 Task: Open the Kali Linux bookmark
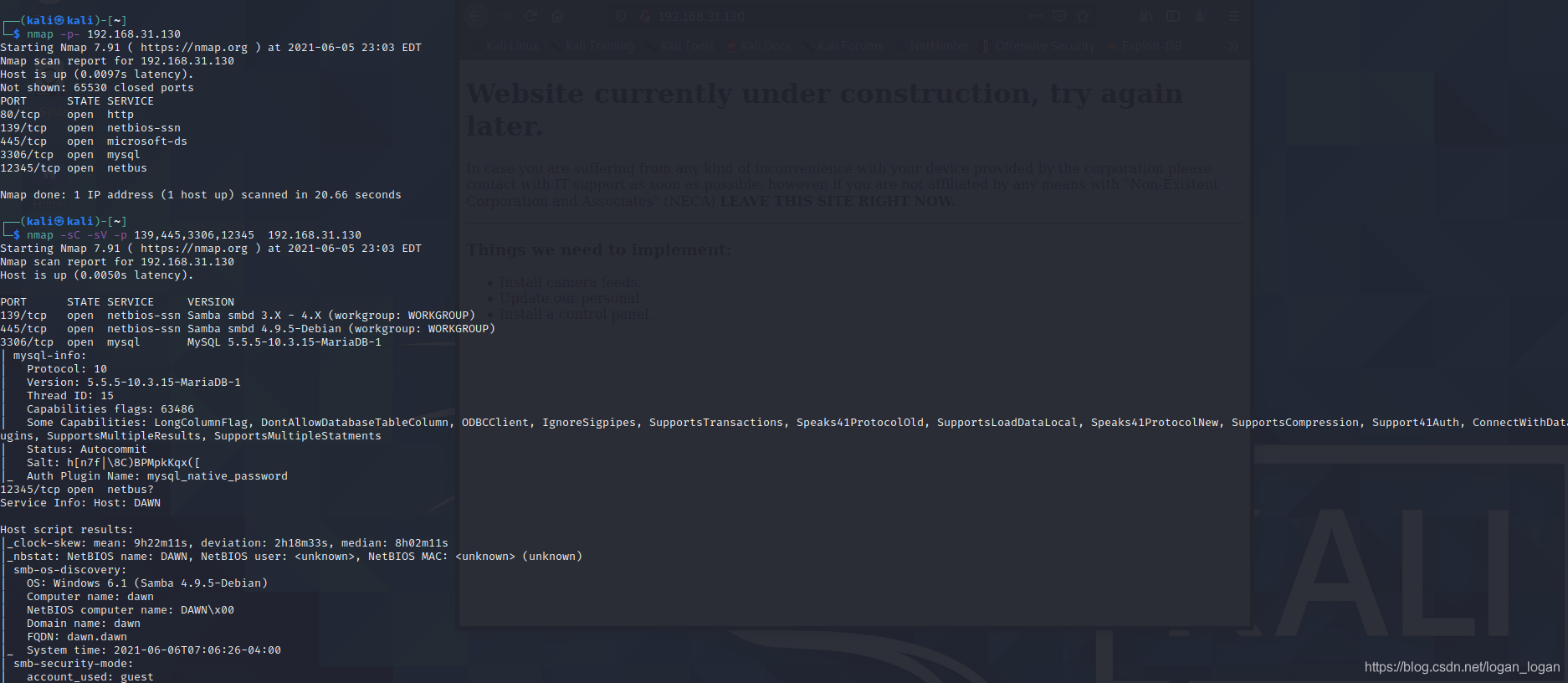(x=505, y=46)
